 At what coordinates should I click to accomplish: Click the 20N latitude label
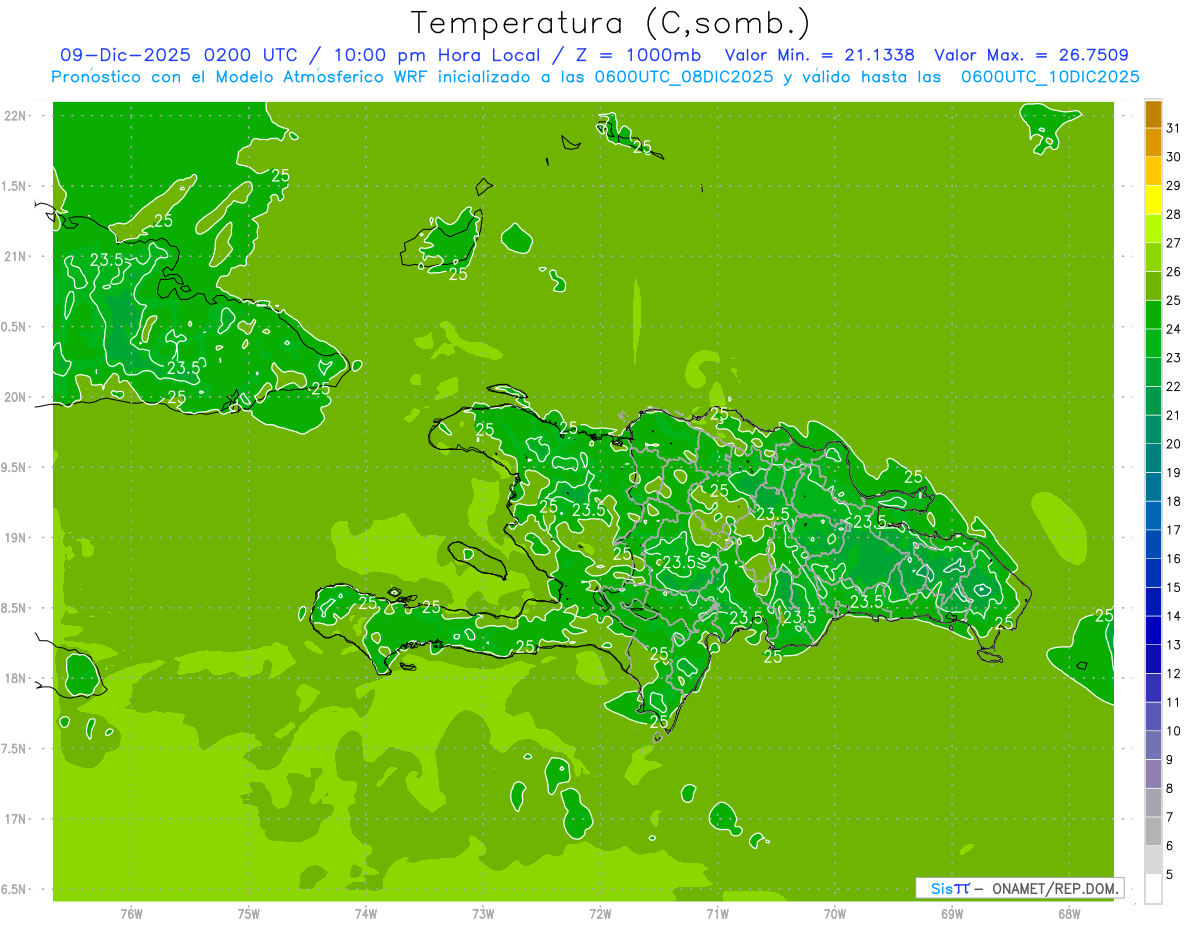(x=15, y=397)
